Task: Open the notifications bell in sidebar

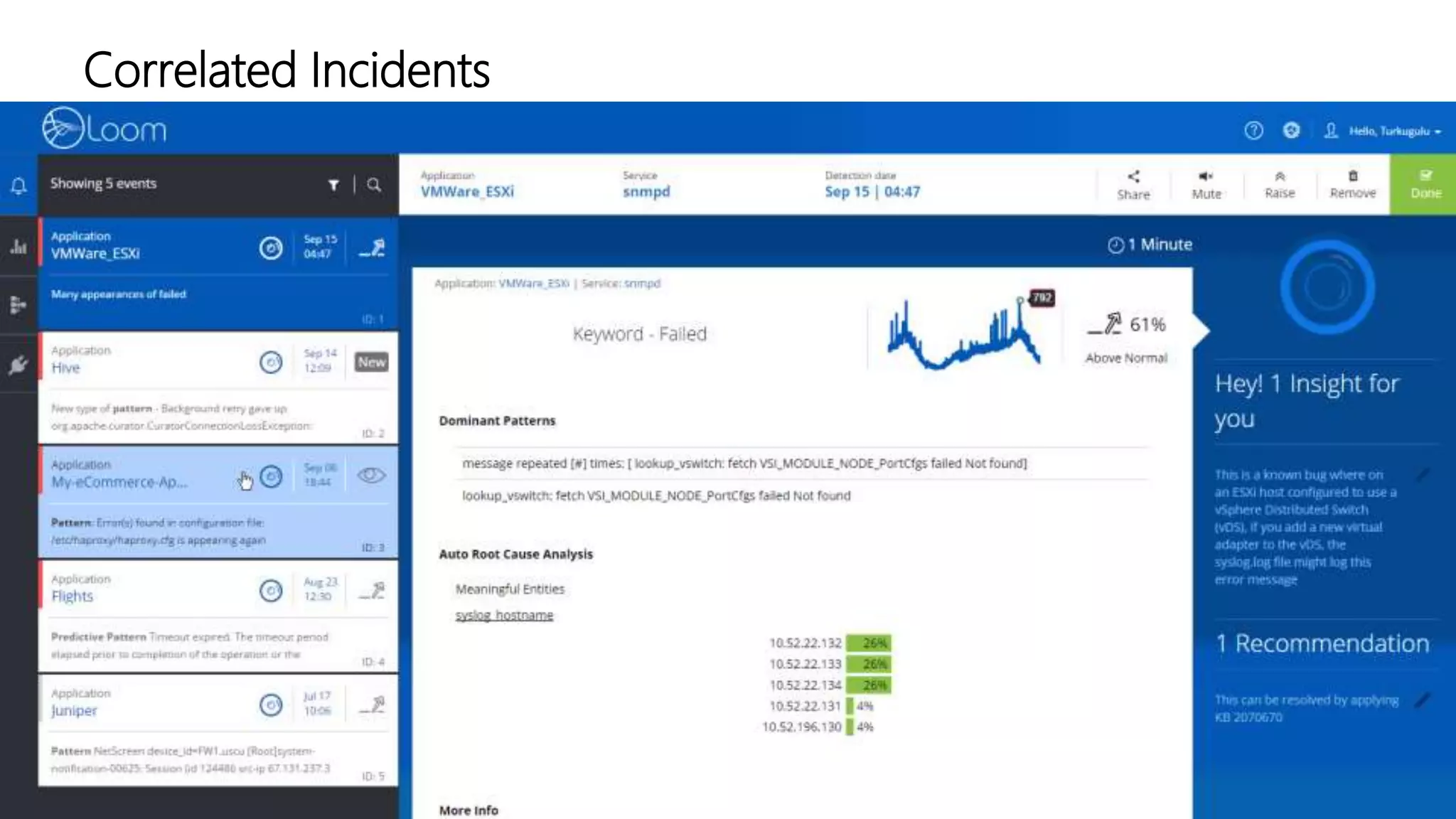Action: coord(18,186)
